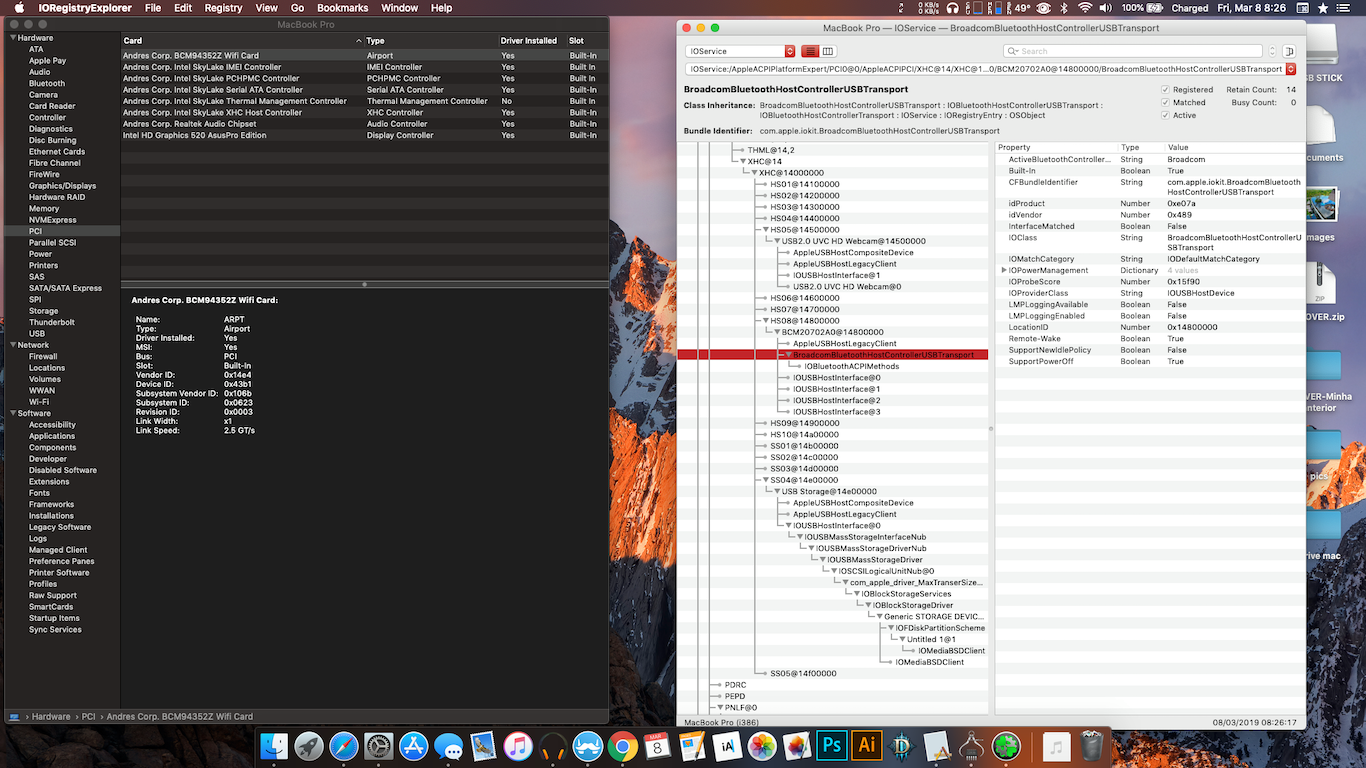Open System Preferences from the Dock
The width and height of the screenshot is (1366, 768).
pyautogui.click(x=378, y=745)
